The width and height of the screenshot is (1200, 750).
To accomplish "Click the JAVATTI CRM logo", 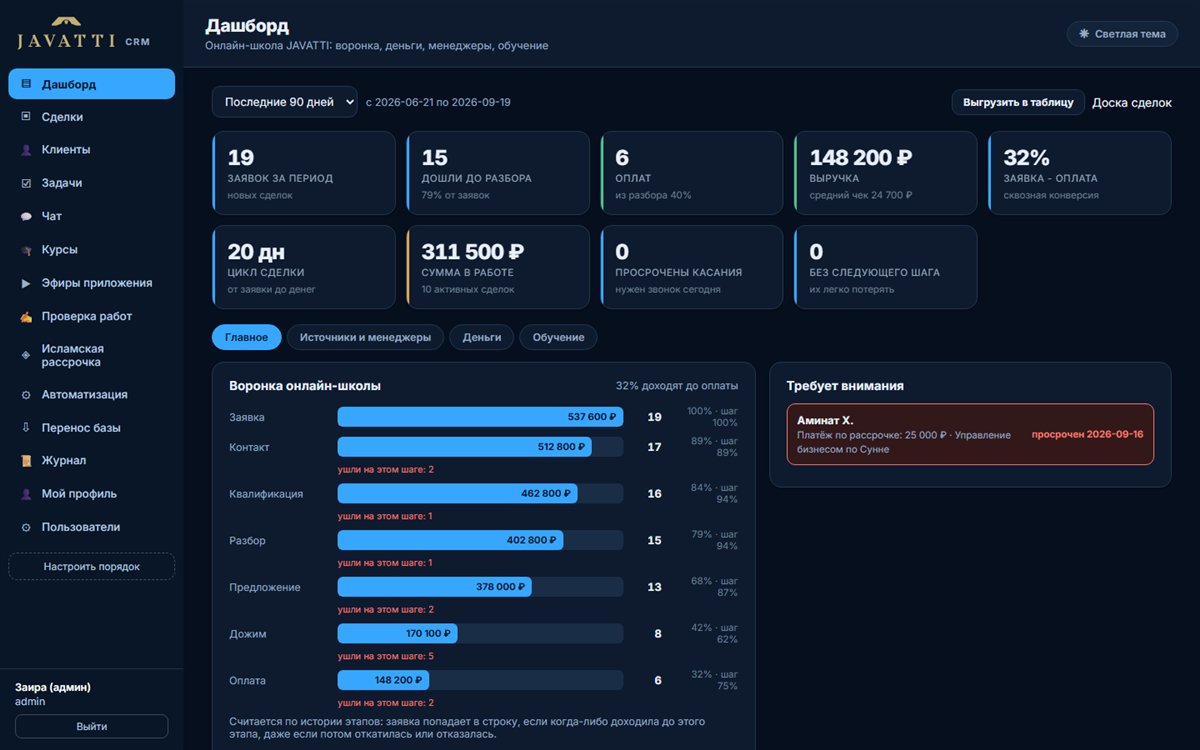I will (83, 33).
